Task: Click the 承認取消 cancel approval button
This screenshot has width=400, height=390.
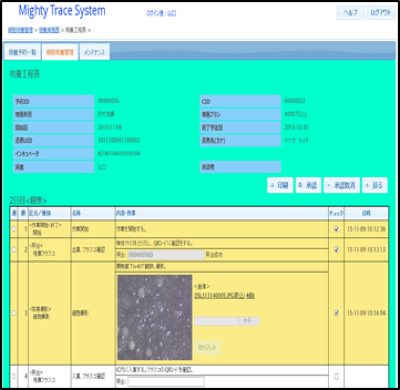Action: click(x=341, y=185)
